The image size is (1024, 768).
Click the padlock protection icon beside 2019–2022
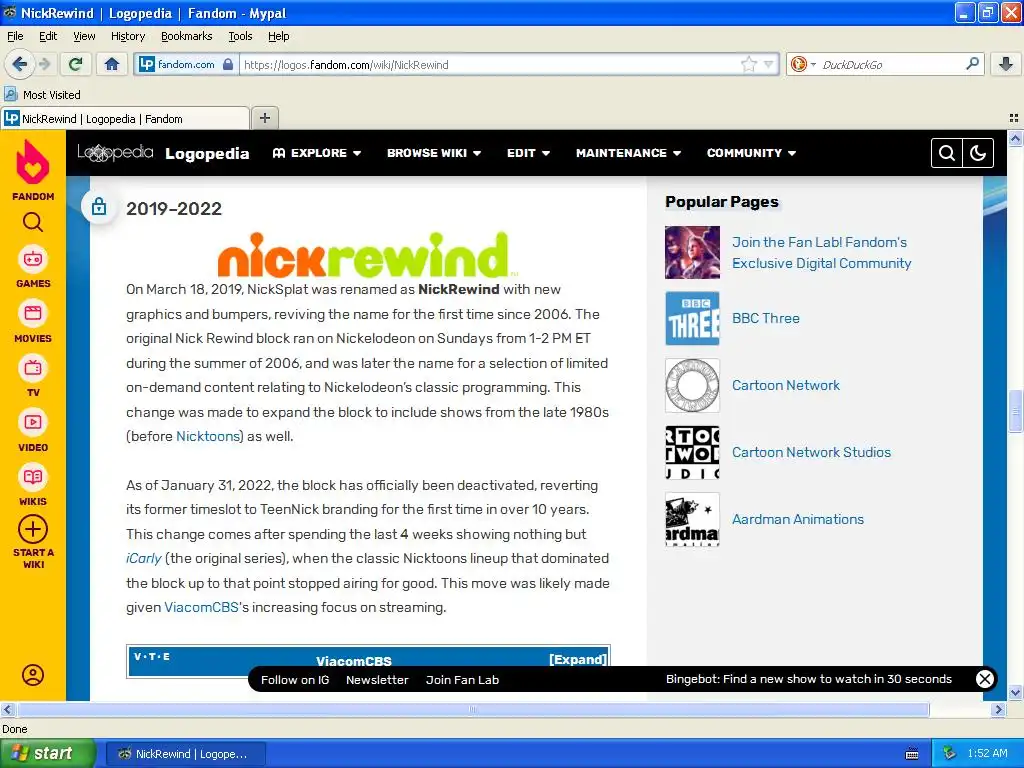coord(99,206)
